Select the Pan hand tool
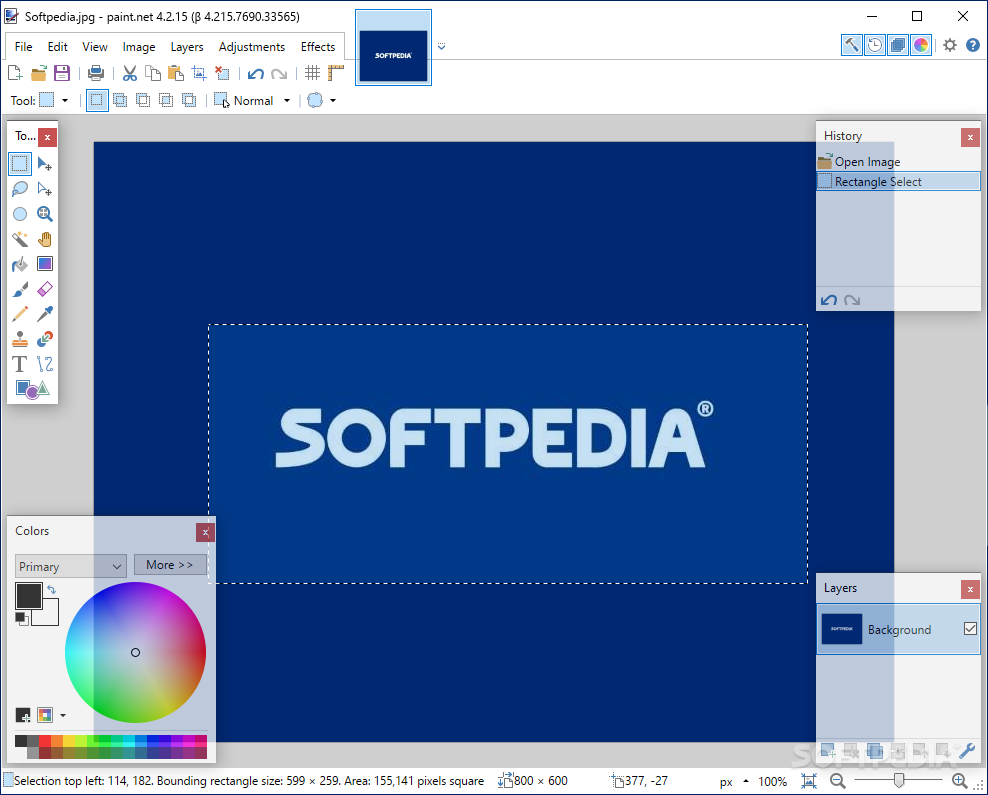The image size is (988, 795). click(44, 239)
